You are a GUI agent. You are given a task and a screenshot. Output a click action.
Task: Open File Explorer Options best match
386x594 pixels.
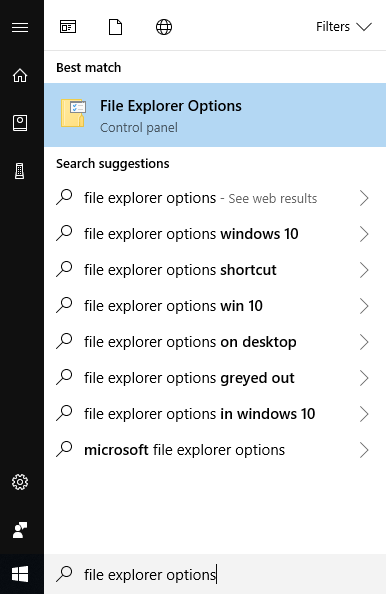(215, 115)
